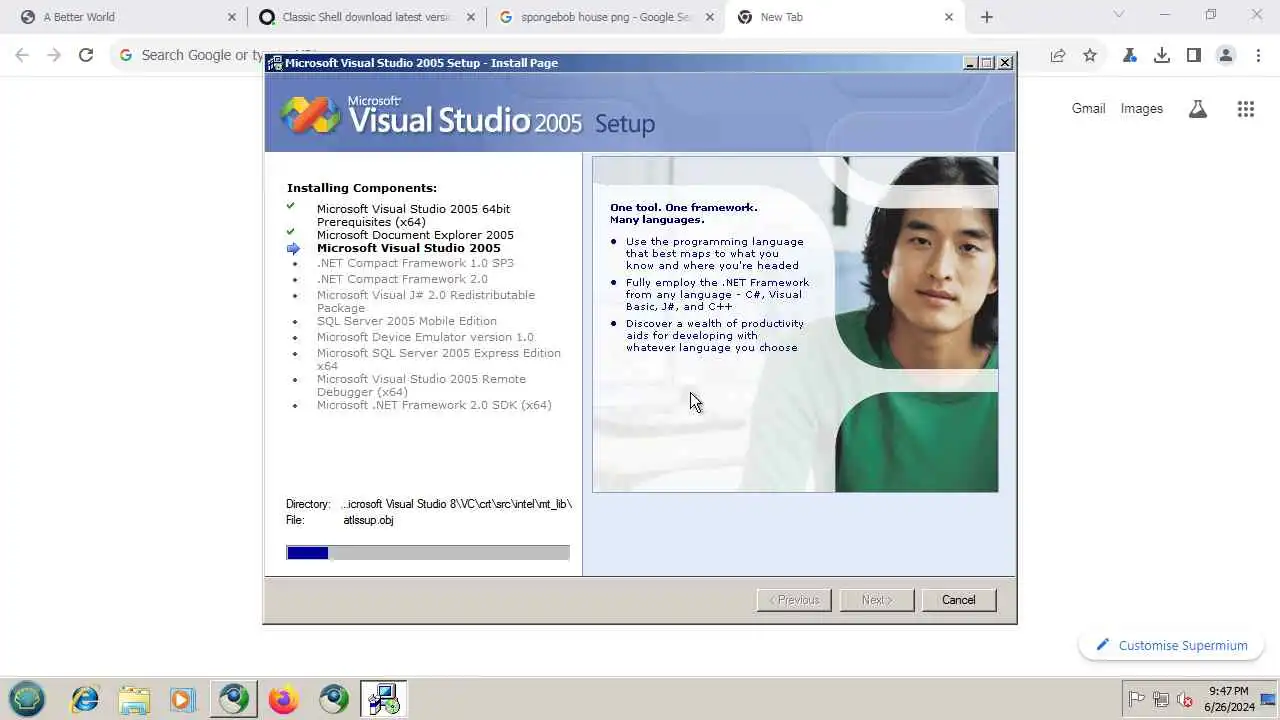Reload the browser page
Image resolution: width=1280 pixels, height=720 pixels.
(86, 56)
